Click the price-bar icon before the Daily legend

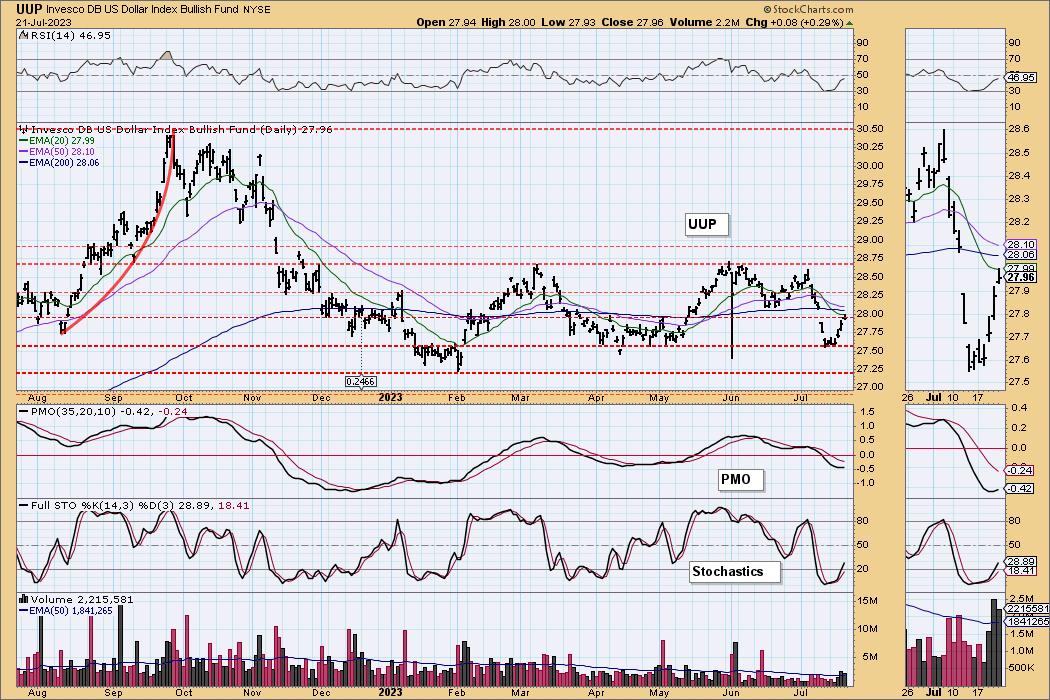(x=23, y=129)
